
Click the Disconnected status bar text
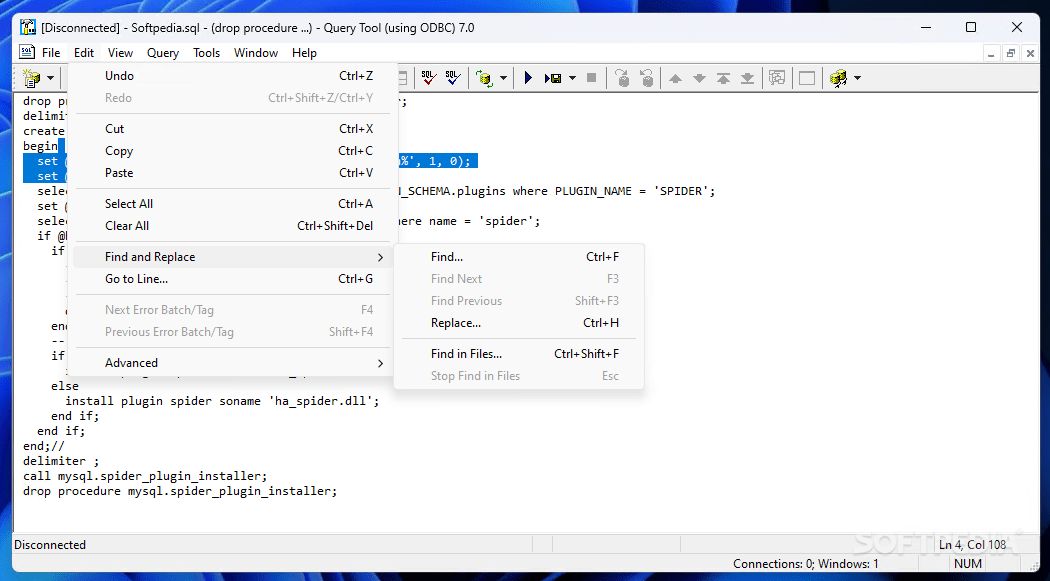[x=50, y=545]
